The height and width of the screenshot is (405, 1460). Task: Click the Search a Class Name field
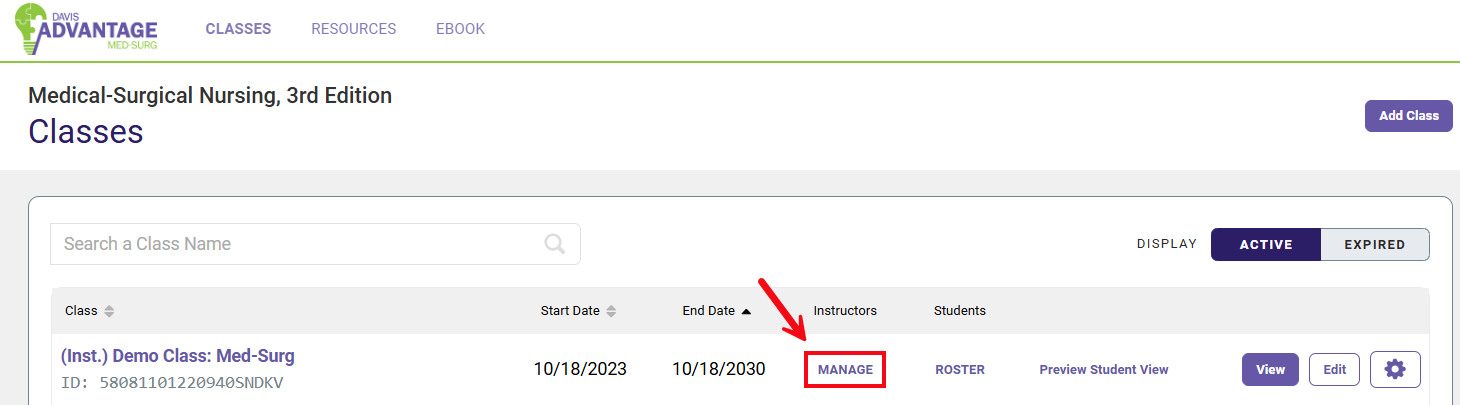[x=300, y=244]
